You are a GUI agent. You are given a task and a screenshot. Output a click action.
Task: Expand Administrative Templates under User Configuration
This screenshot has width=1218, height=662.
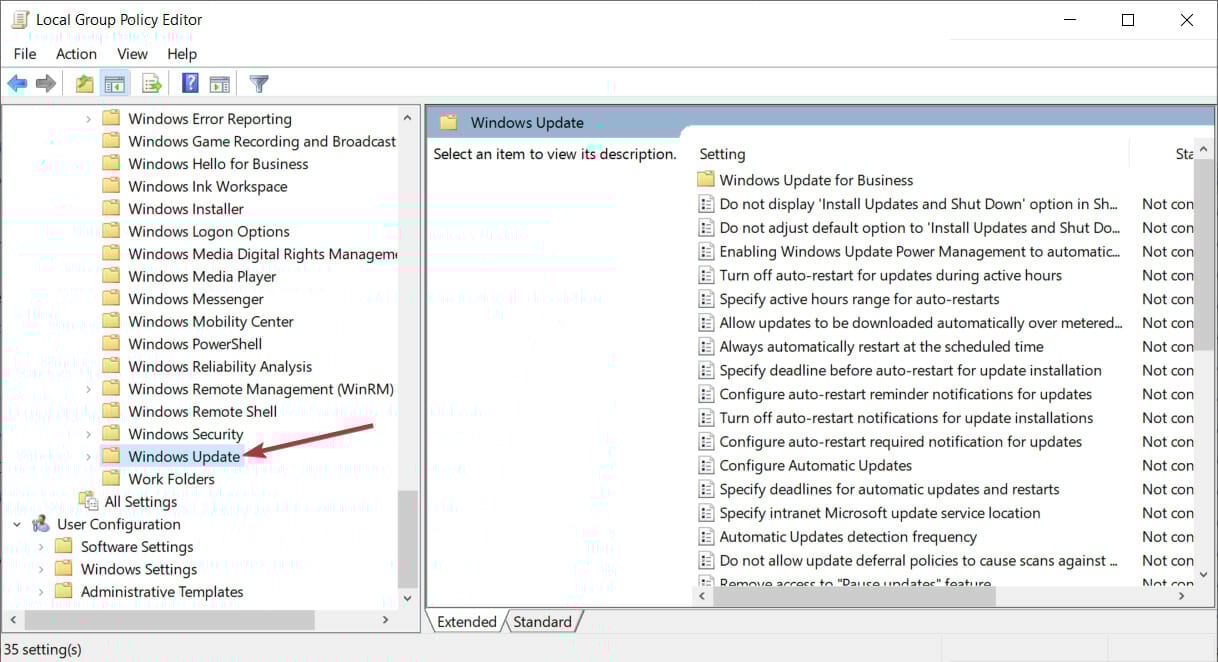(x=41, y=592)
